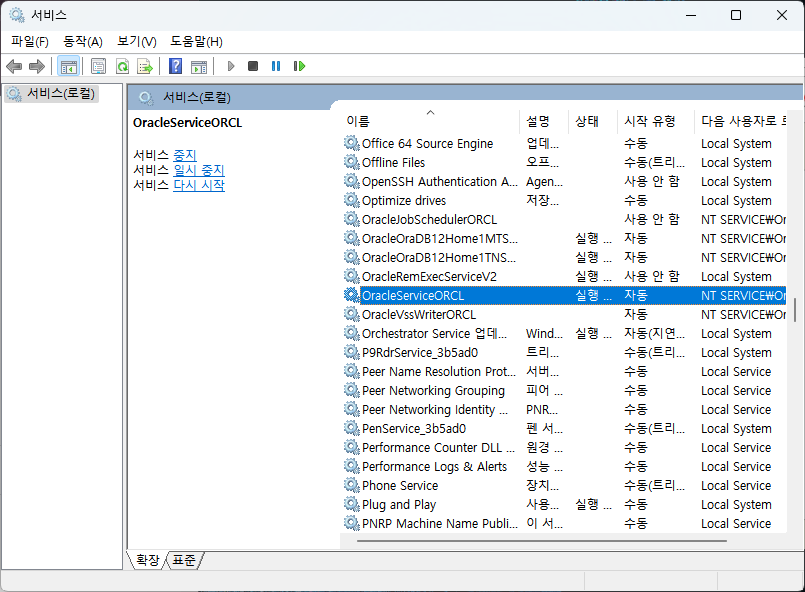The height and width of the screenshot is (592, 805).
Task: Select the Office 64 Source Engine gear icon
Action: (x=352, y=143)
